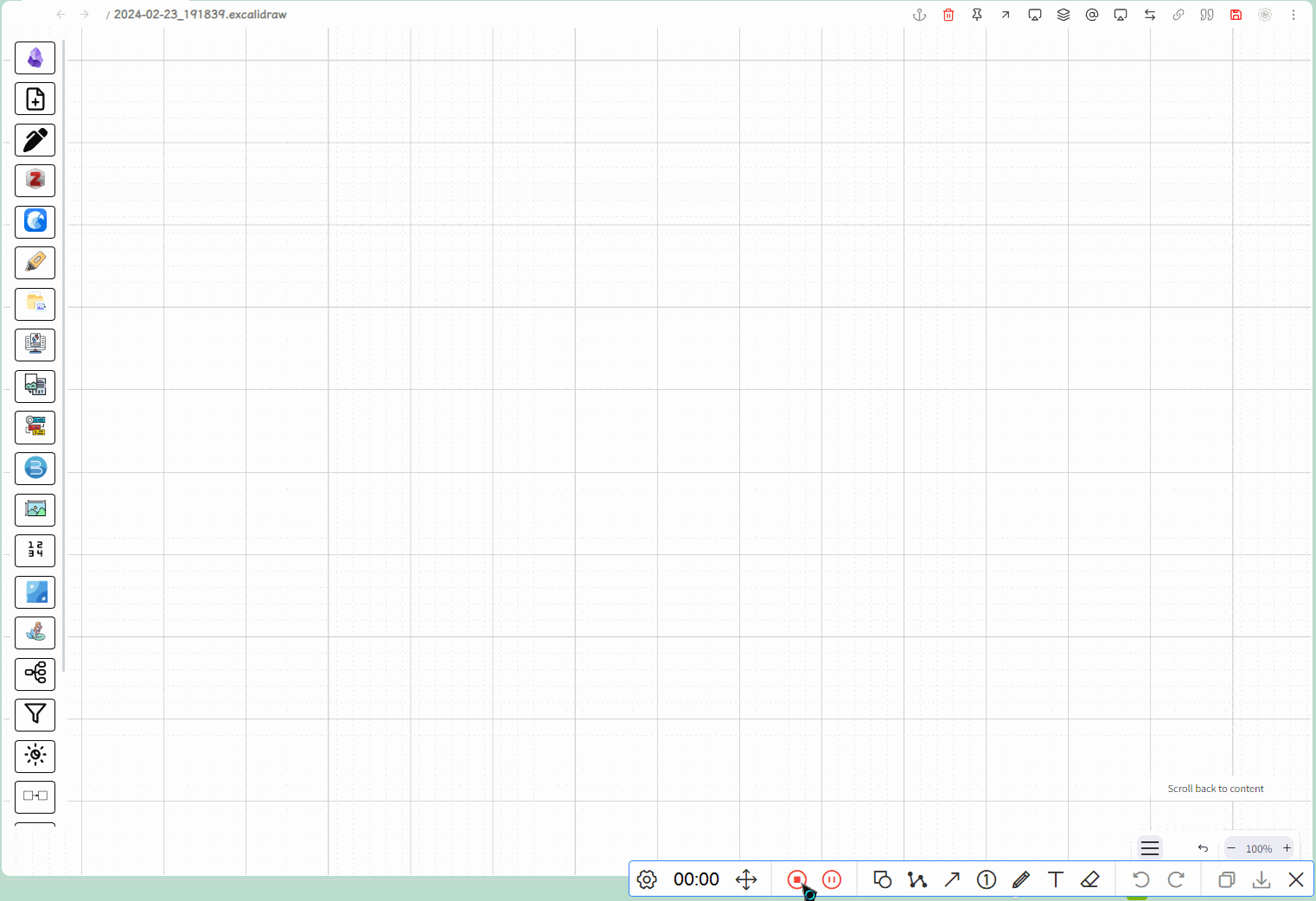Click the move toolbar cross-arrows handle
The height and width of the screenshot is (901, 1316).
click(x=746, y=880)
